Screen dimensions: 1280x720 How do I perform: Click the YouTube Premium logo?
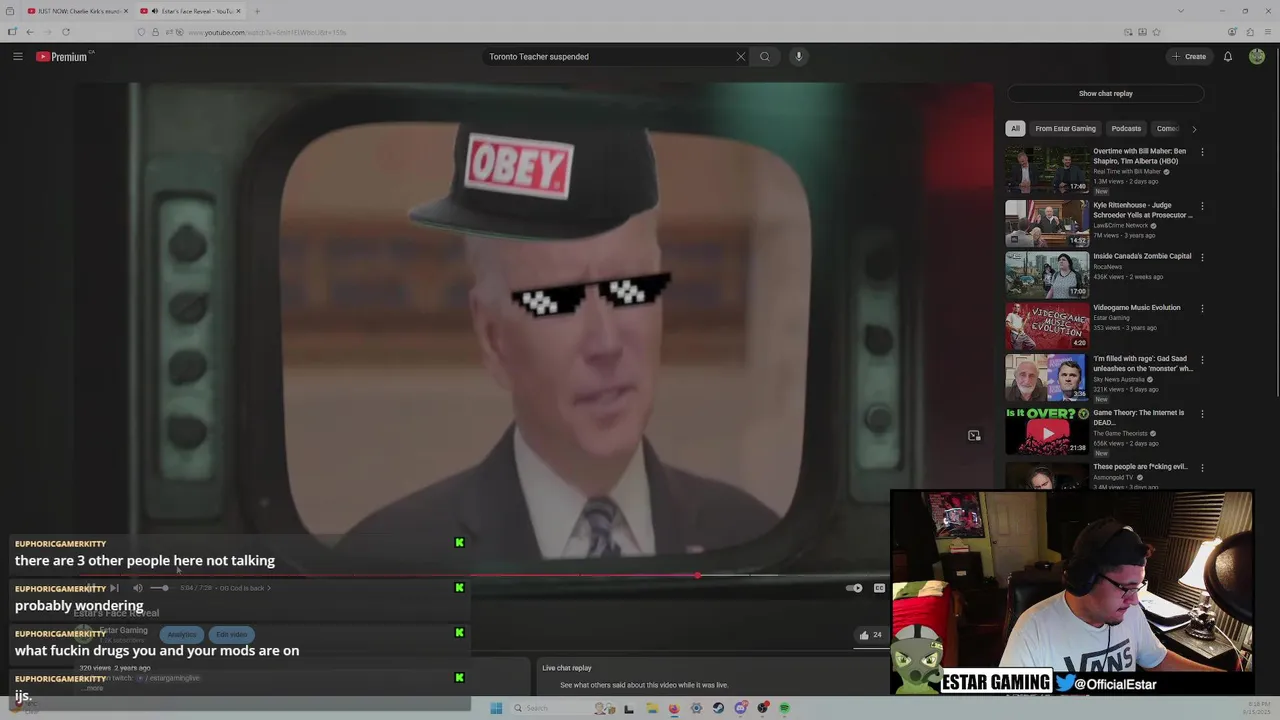coord(63,57)
